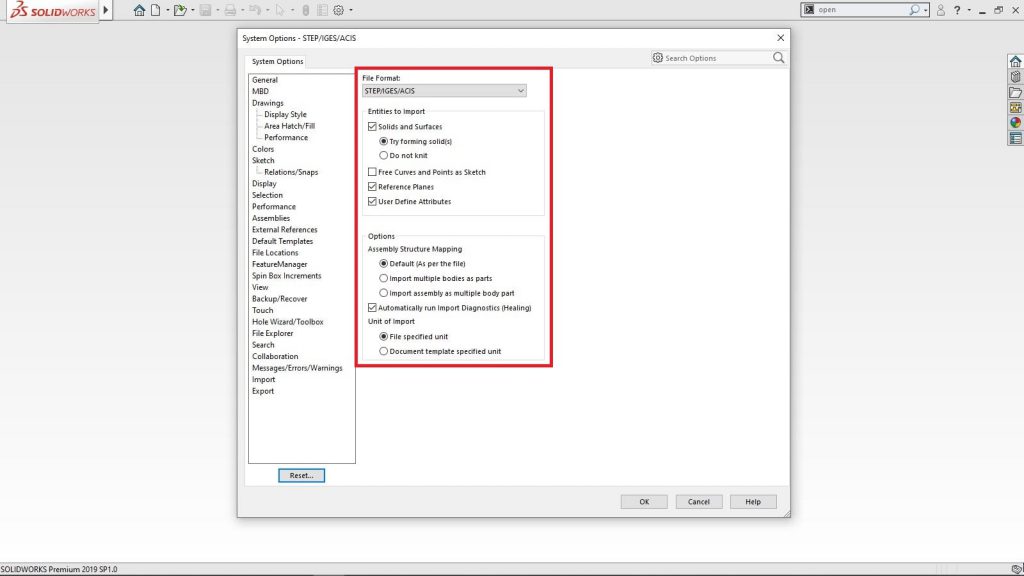Open the File Explorer task pane tab
This screenshot has height=576, width=1024.
pos(1015,92)
